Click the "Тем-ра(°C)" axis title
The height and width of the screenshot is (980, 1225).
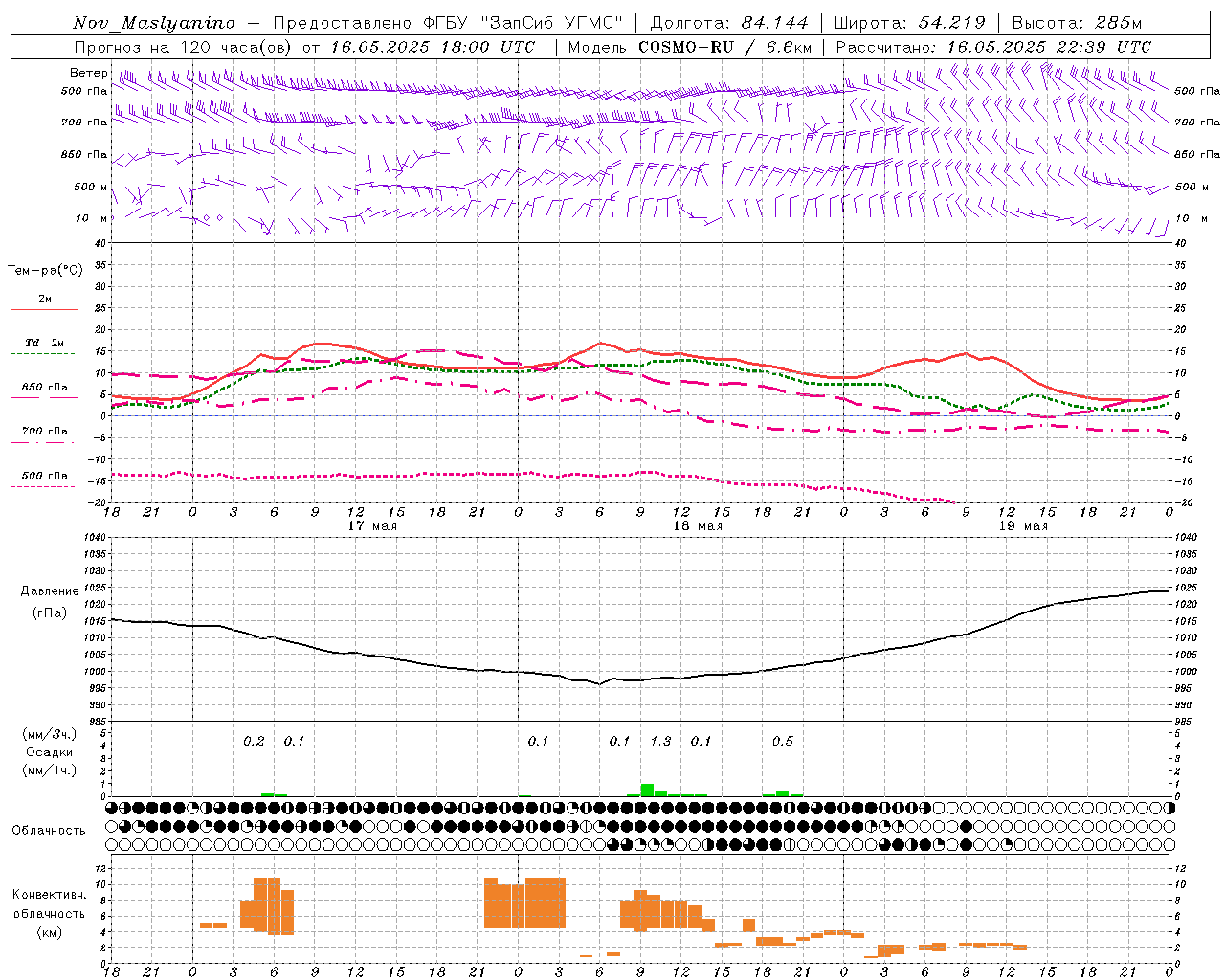(45, 271)
